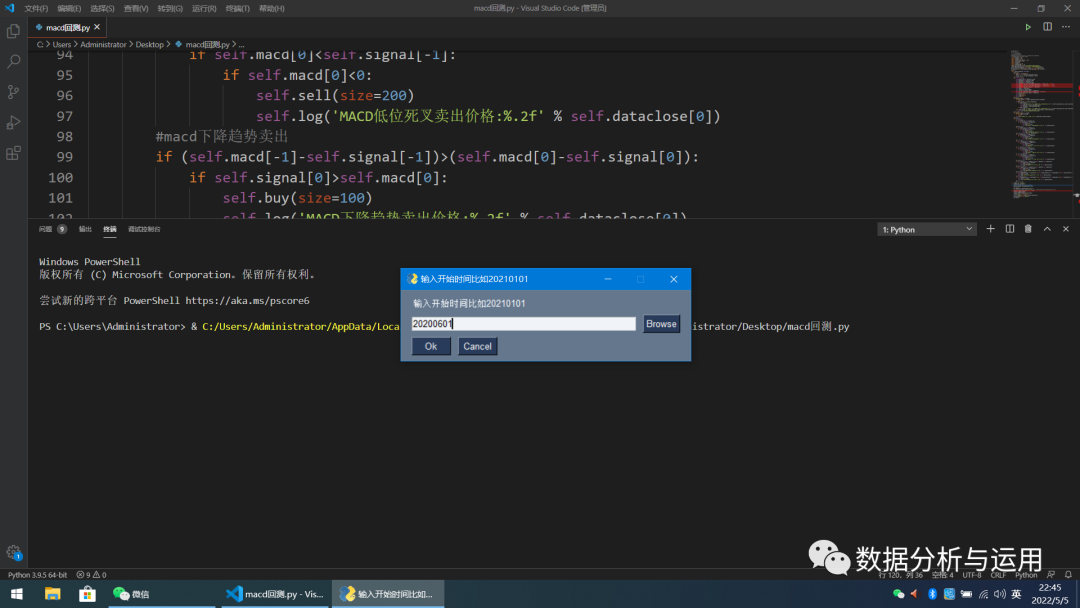Click the line and column indicator 行 120

pos(900,574)
